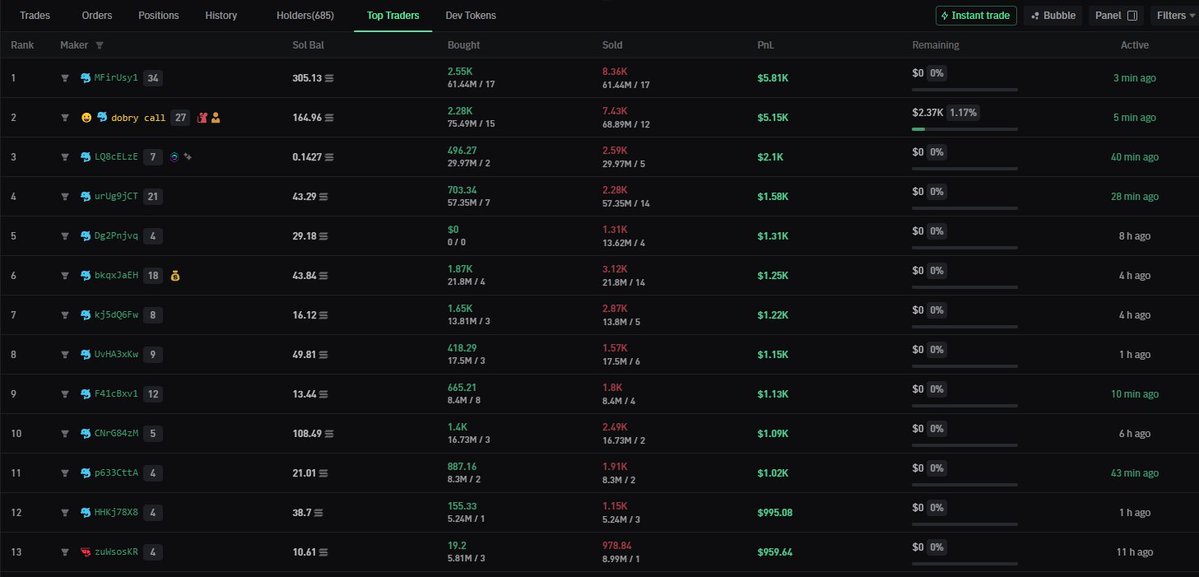
Task: Click the red platform icon beside zuWsosKR
Action: (86, 552)
